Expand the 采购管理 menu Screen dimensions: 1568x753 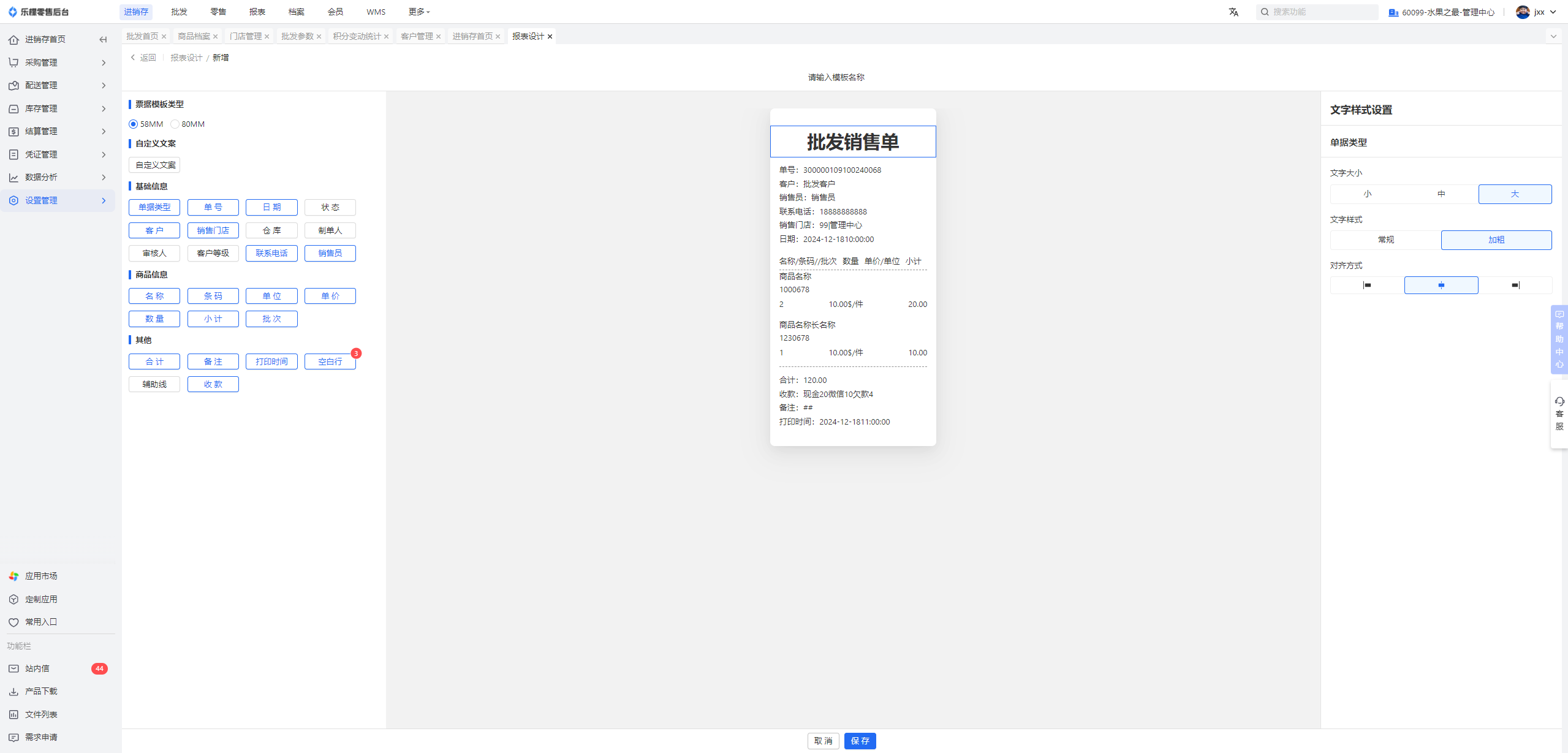pos(58,62)
